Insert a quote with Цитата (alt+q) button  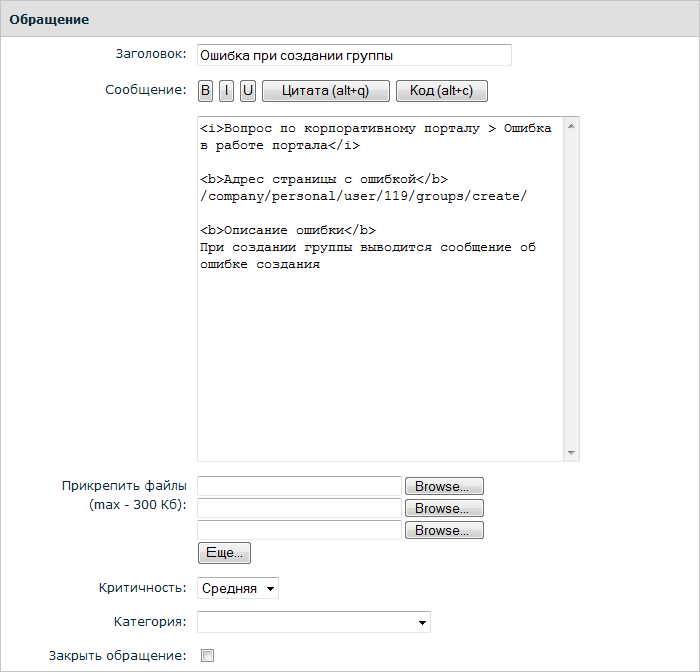pyautogui.click(x=325, y=91)
